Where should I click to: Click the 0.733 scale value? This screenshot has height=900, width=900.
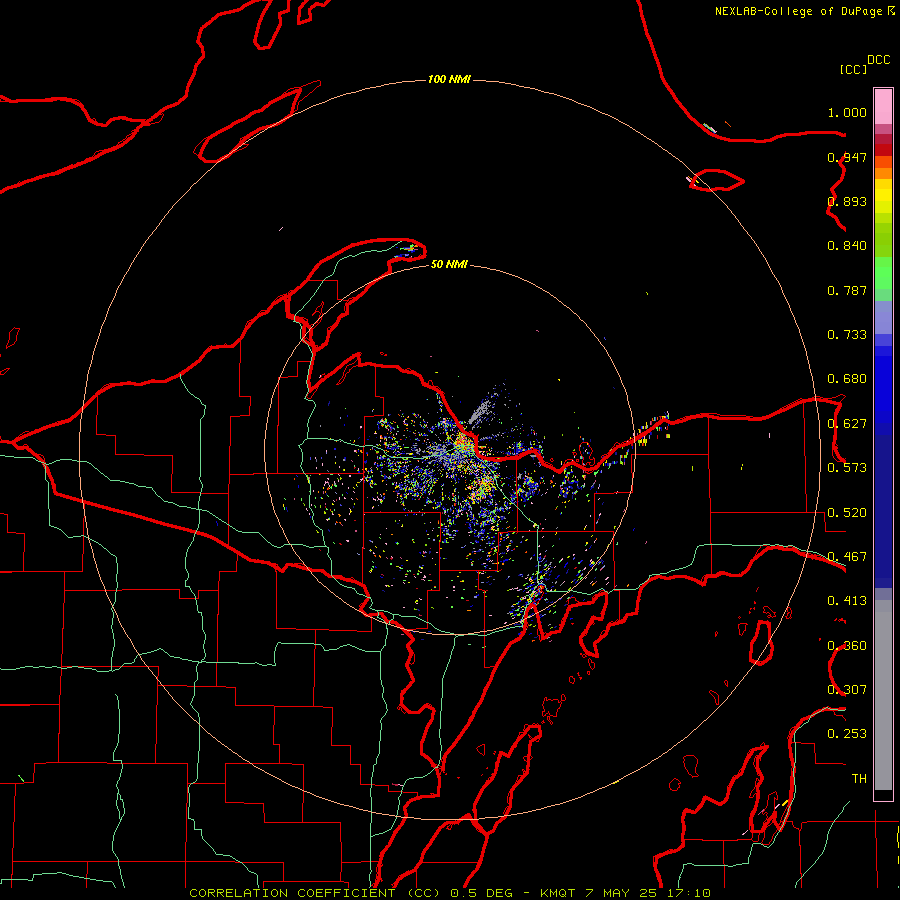click(847, 335)
